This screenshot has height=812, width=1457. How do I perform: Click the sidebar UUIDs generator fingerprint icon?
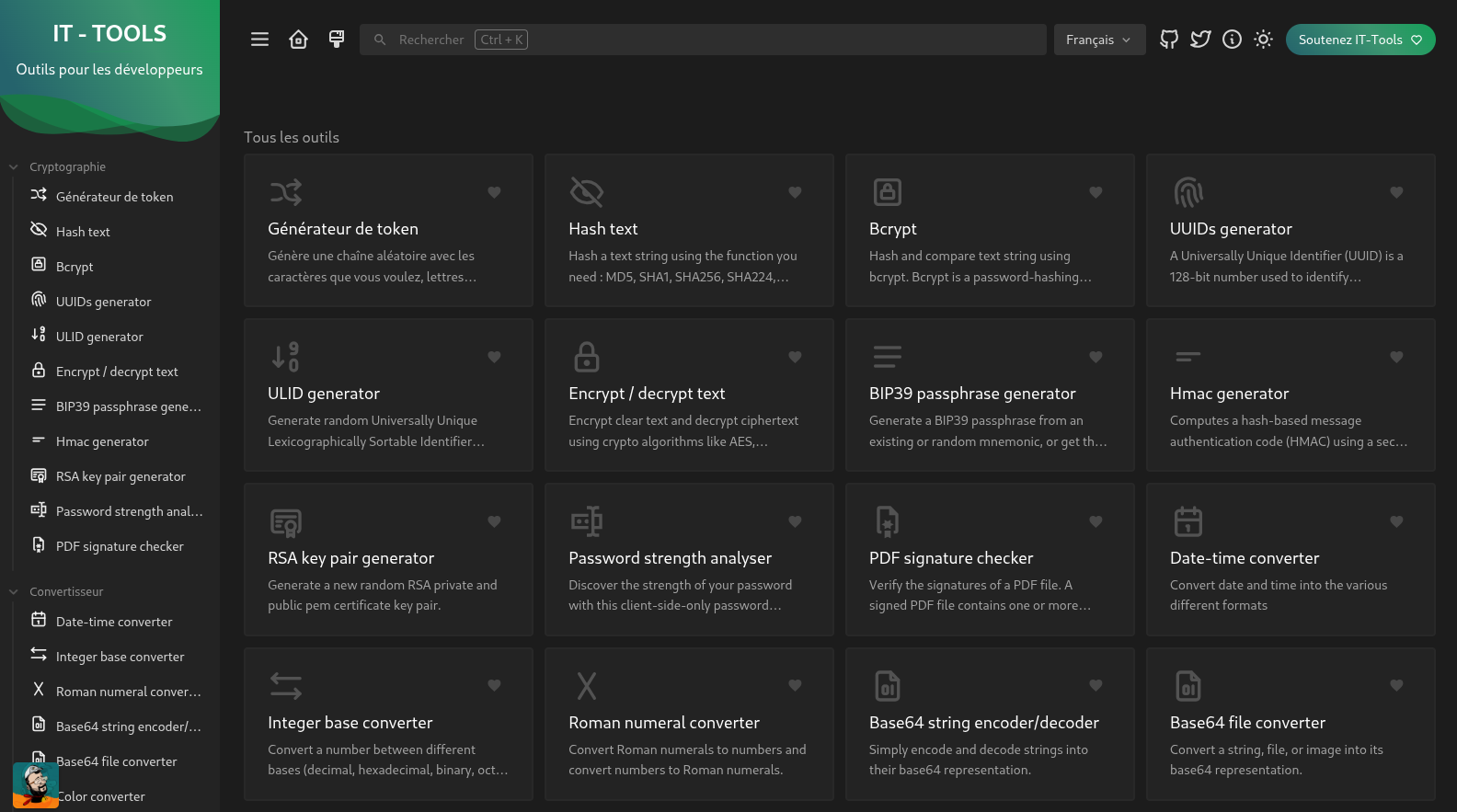[x=39, y=299]
